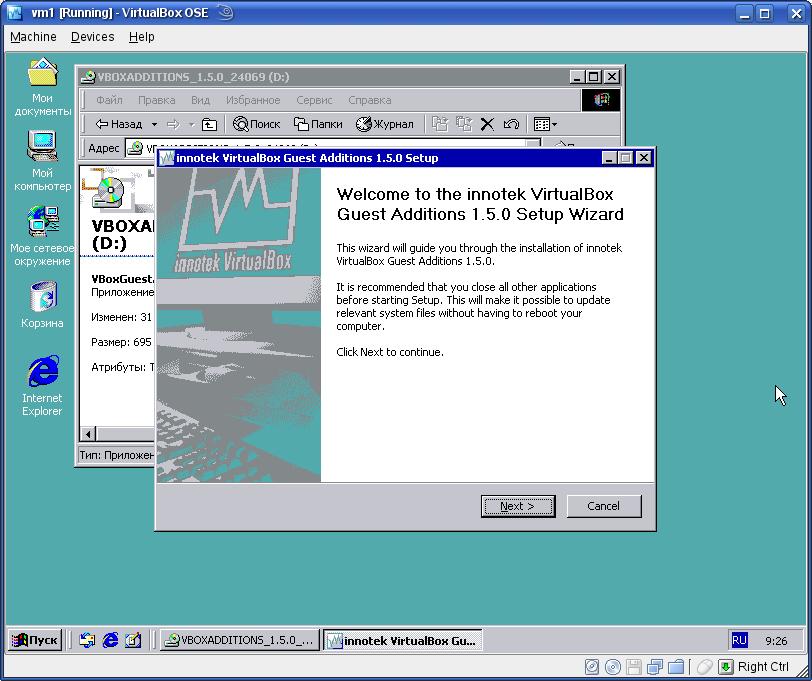Click Next in the Guest Additions setup
The image size is (812, 681).
517,506
